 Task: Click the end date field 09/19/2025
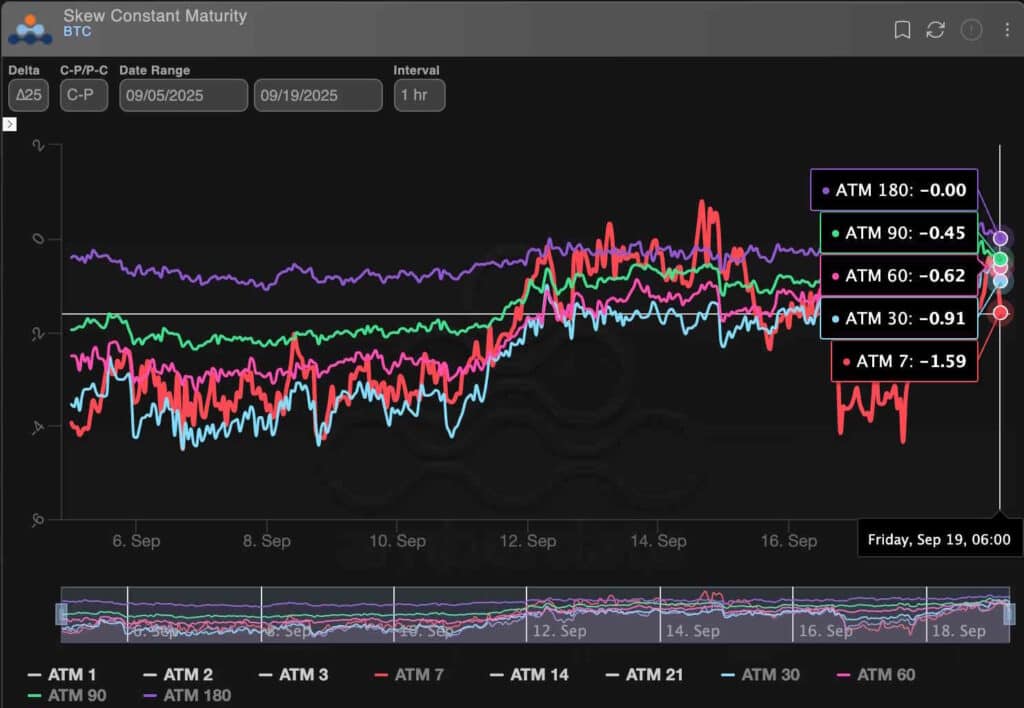coord(318,96)
